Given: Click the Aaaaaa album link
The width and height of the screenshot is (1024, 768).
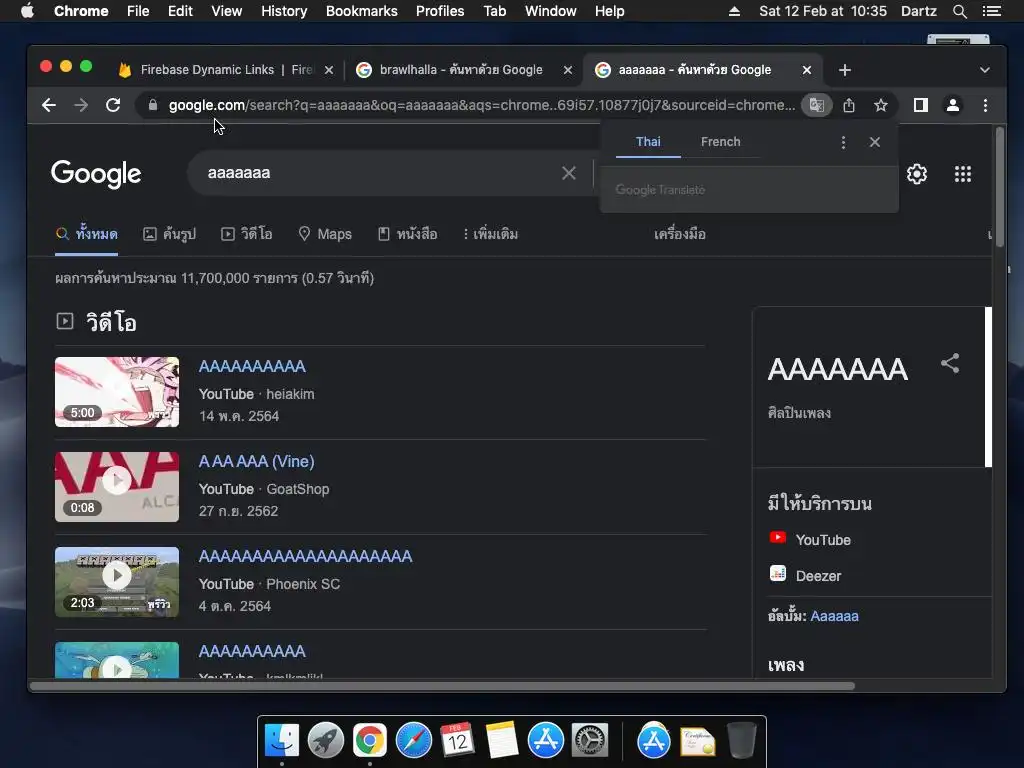Looking at the screenshot, I should [x=835, y=616].
